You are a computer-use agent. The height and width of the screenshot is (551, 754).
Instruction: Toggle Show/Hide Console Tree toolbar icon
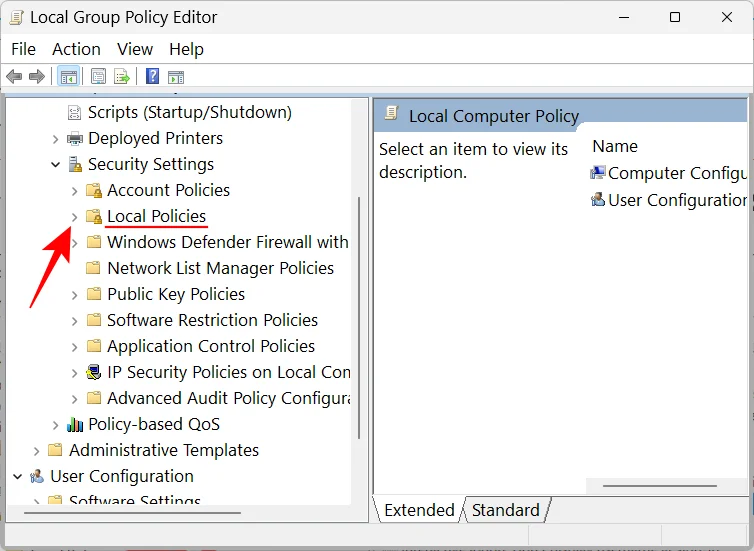69,76
